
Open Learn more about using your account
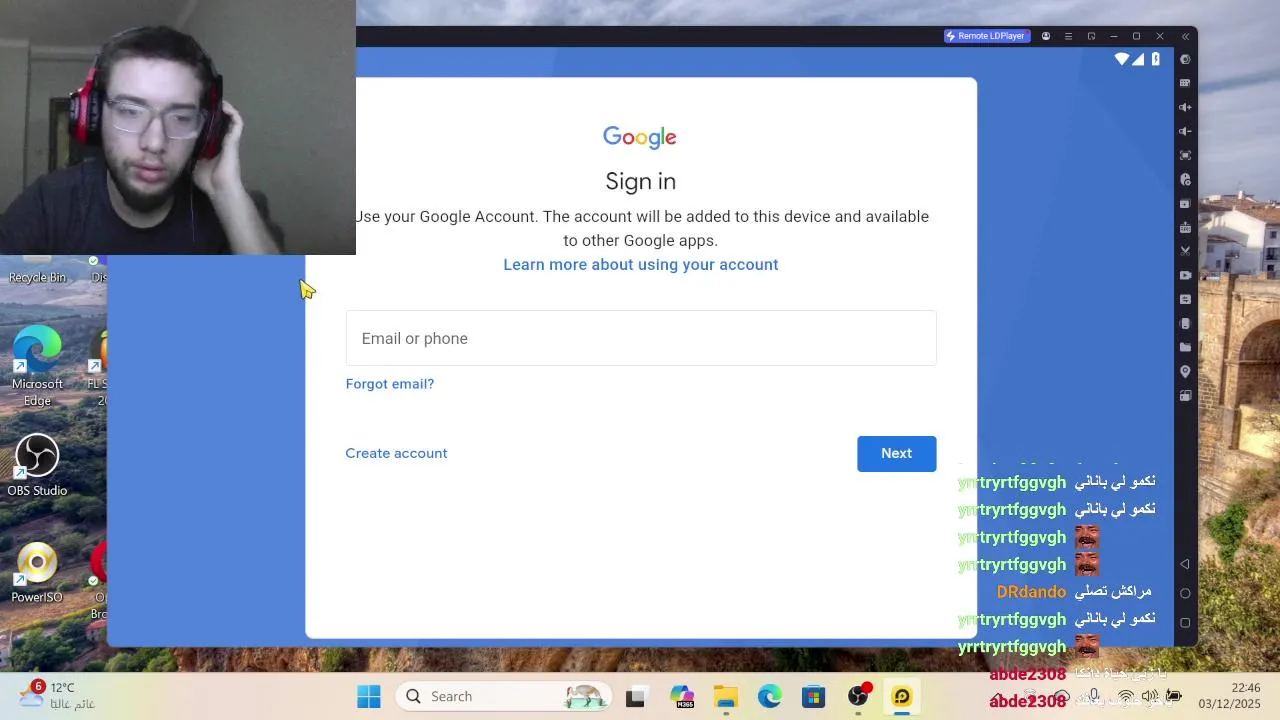click(641, 264)
